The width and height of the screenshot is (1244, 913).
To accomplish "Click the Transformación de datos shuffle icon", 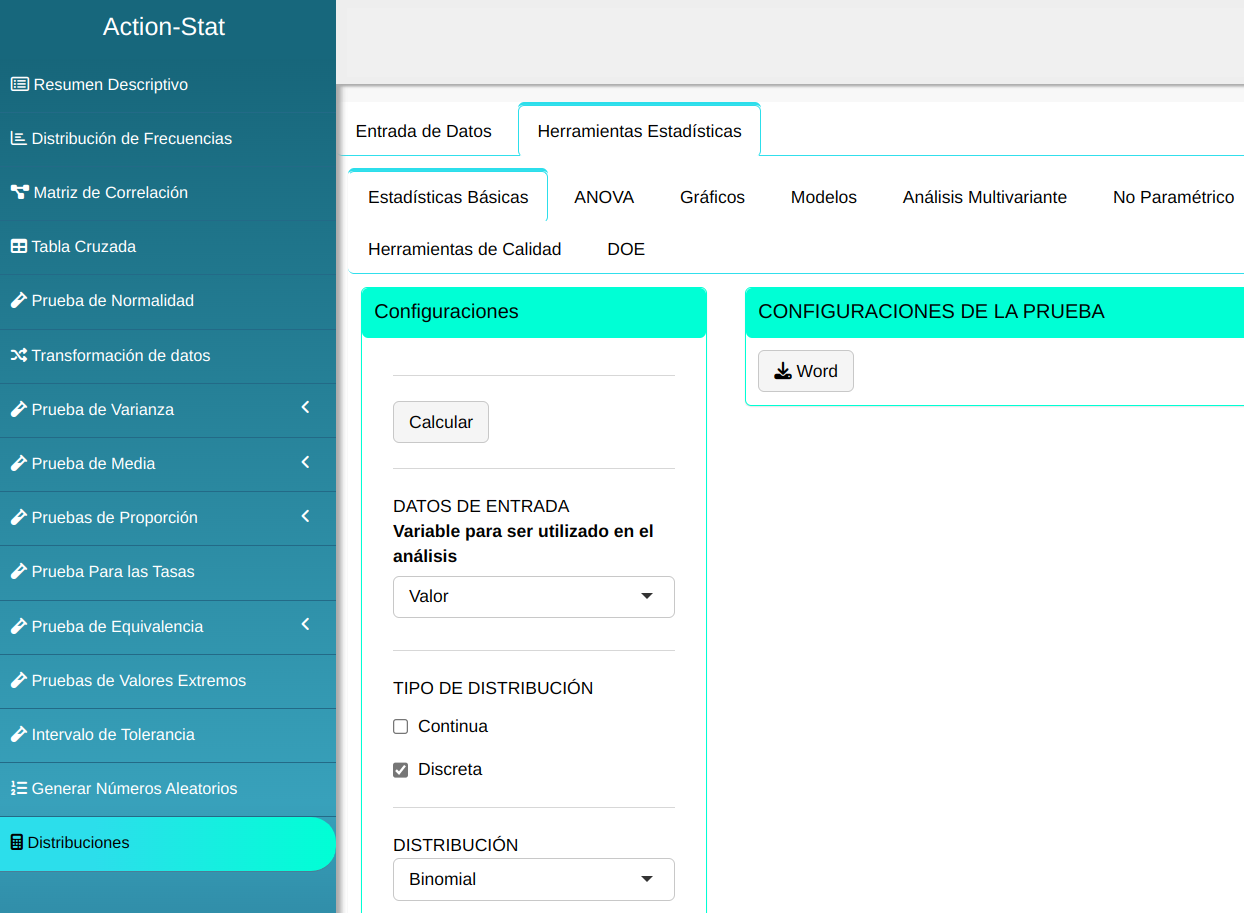I will 18,356.
